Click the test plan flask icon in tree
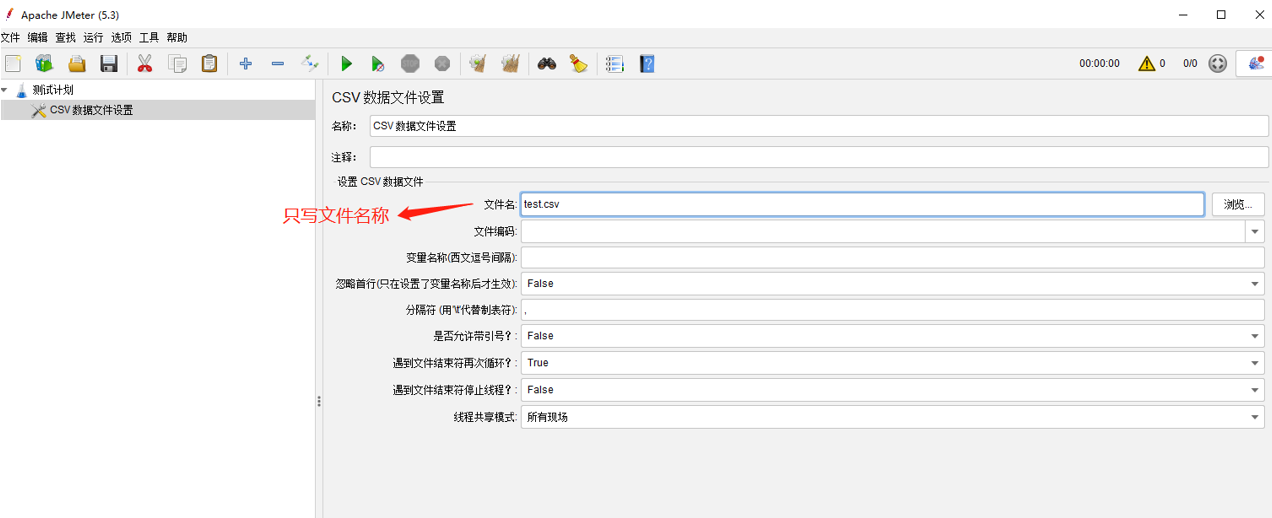Image resolution: width=1272 pixels, height=518 pixels. pyautogui.click(x=22, y=90)
